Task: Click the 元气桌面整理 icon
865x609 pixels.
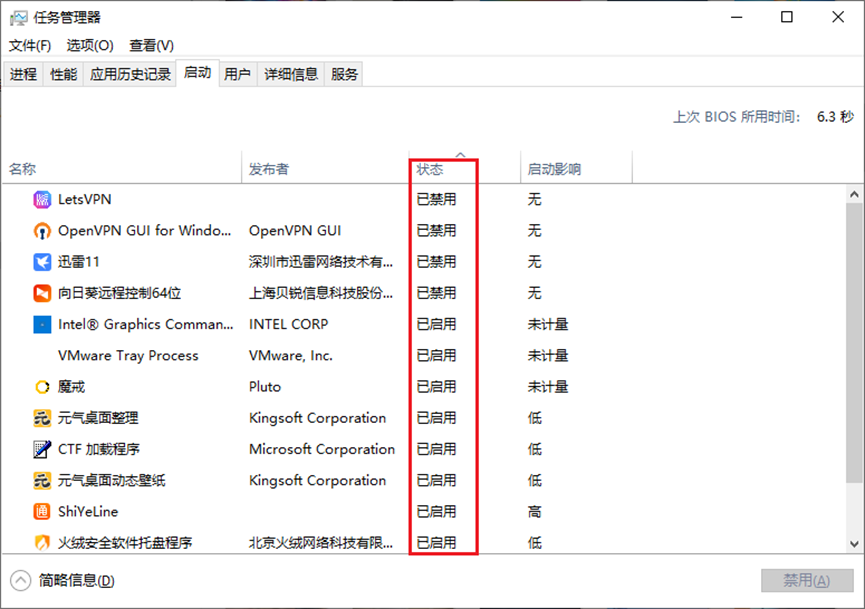Action: [42, 418]
